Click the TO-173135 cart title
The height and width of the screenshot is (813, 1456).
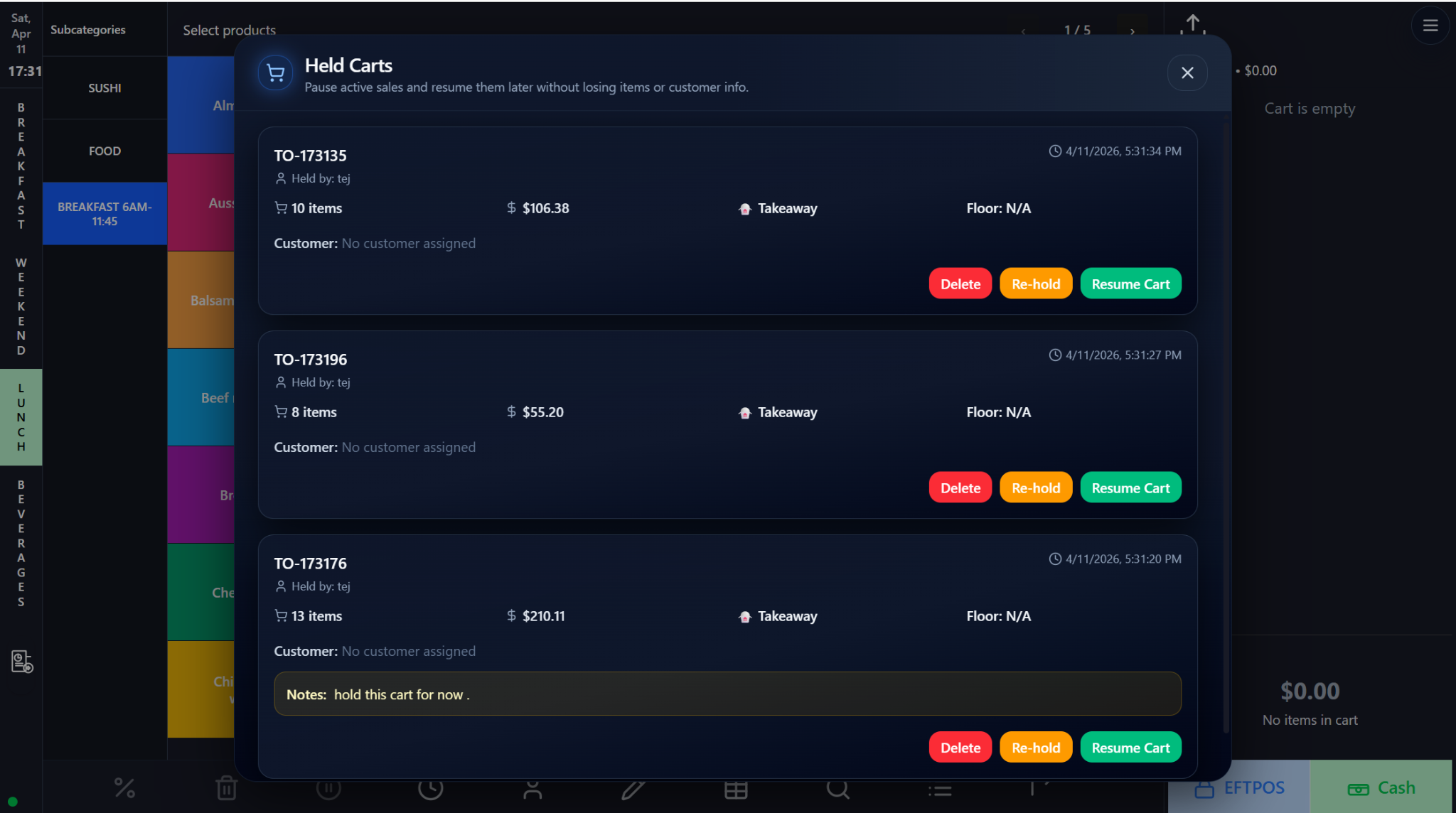[x=311, y=156]
